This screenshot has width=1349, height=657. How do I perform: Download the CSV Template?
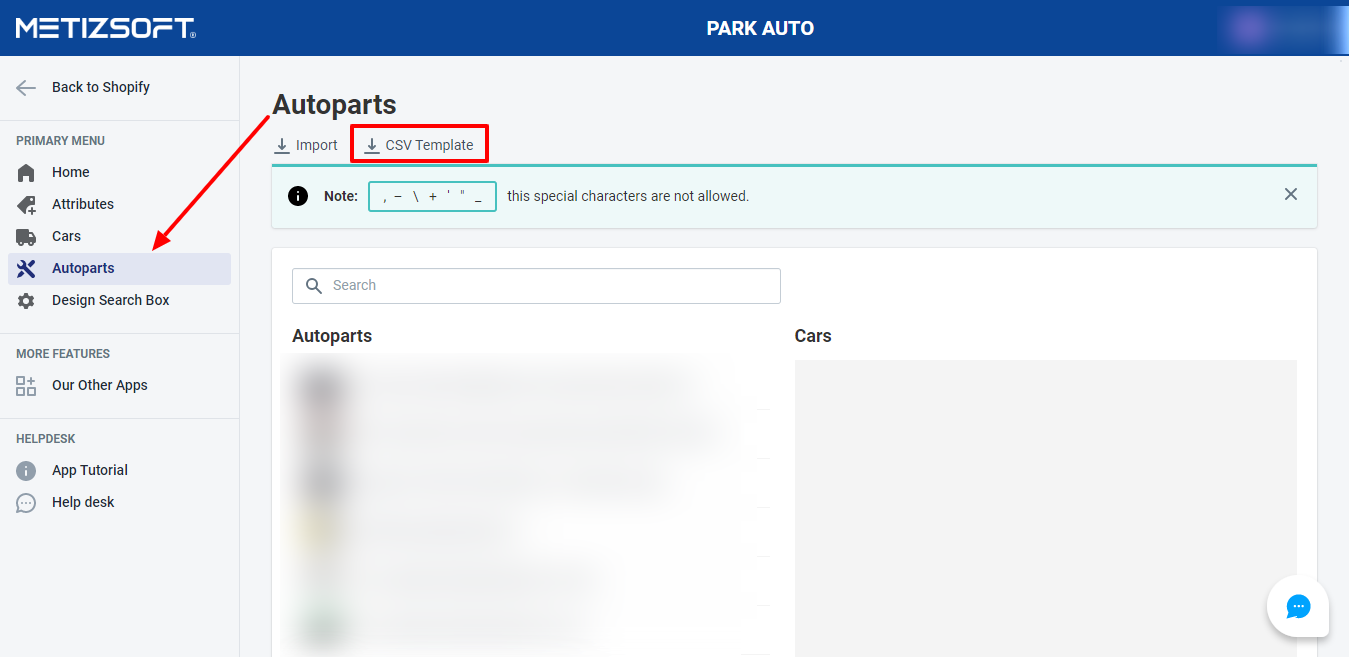coord(419,145)
